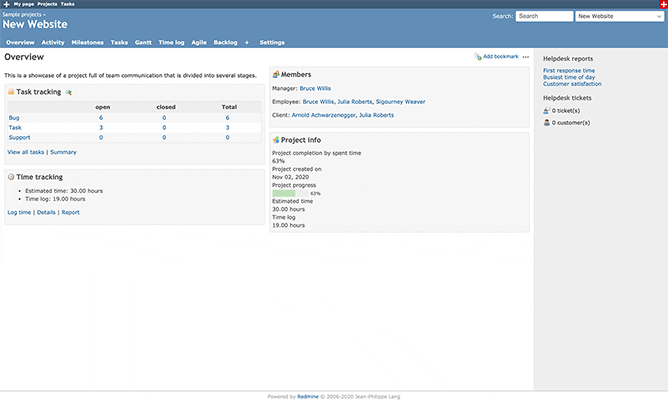Open the Support tracker link

[x=20, y=138]
